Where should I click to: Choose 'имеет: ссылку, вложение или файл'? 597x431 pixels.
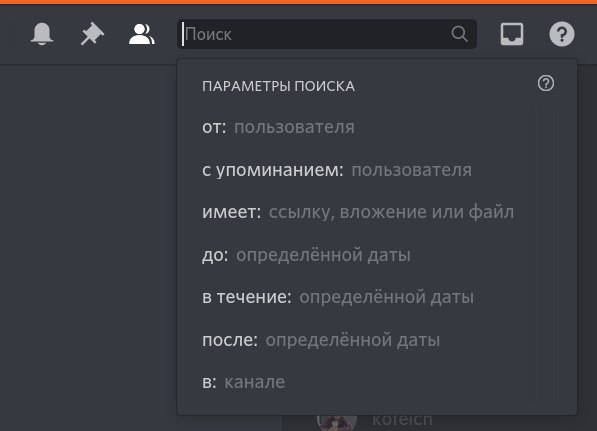pyautogui.click(x=377, y=212)
